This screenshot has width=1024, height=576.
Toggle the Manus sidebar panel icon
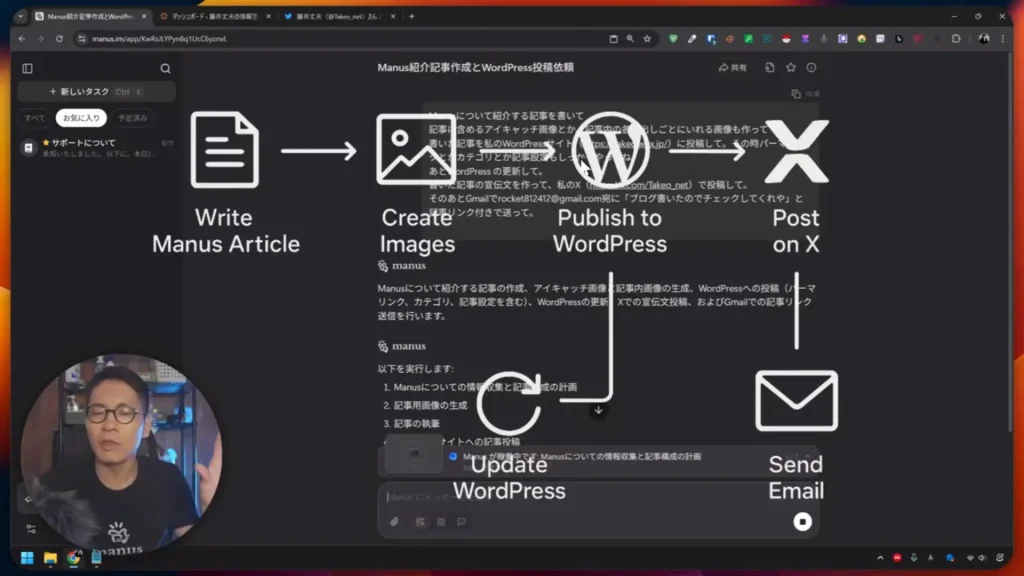(x=27, y=69)
